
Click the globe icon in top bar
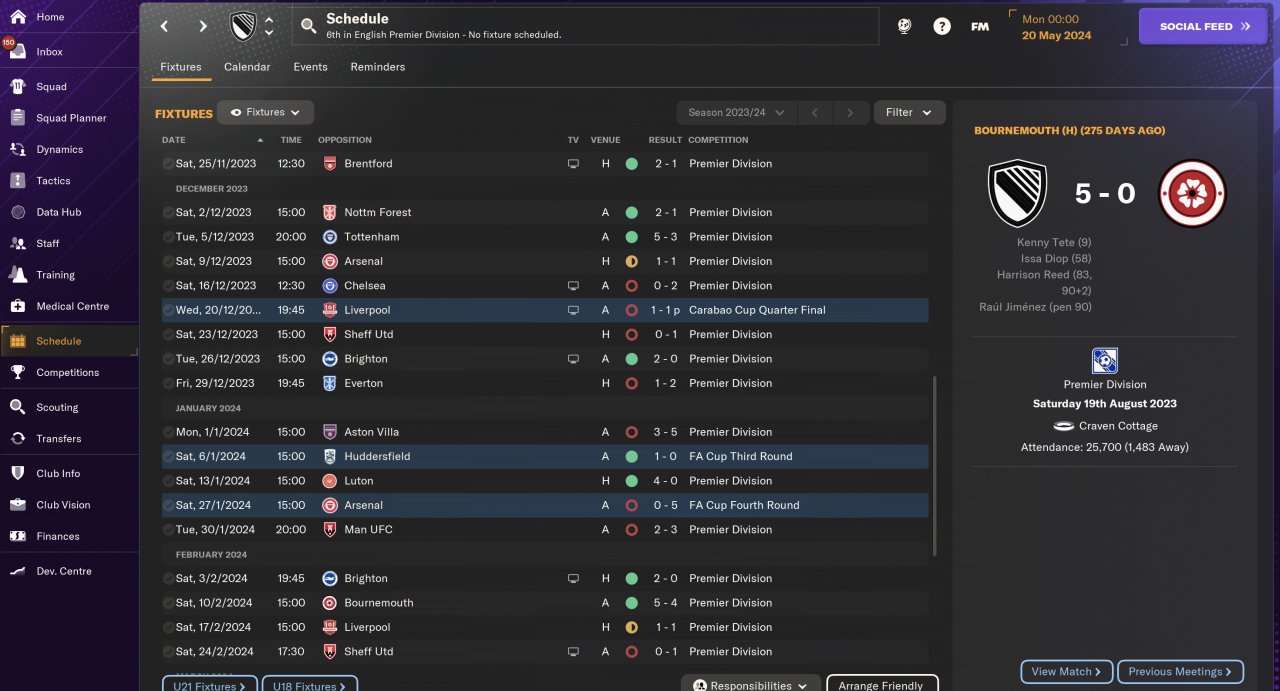904,27
